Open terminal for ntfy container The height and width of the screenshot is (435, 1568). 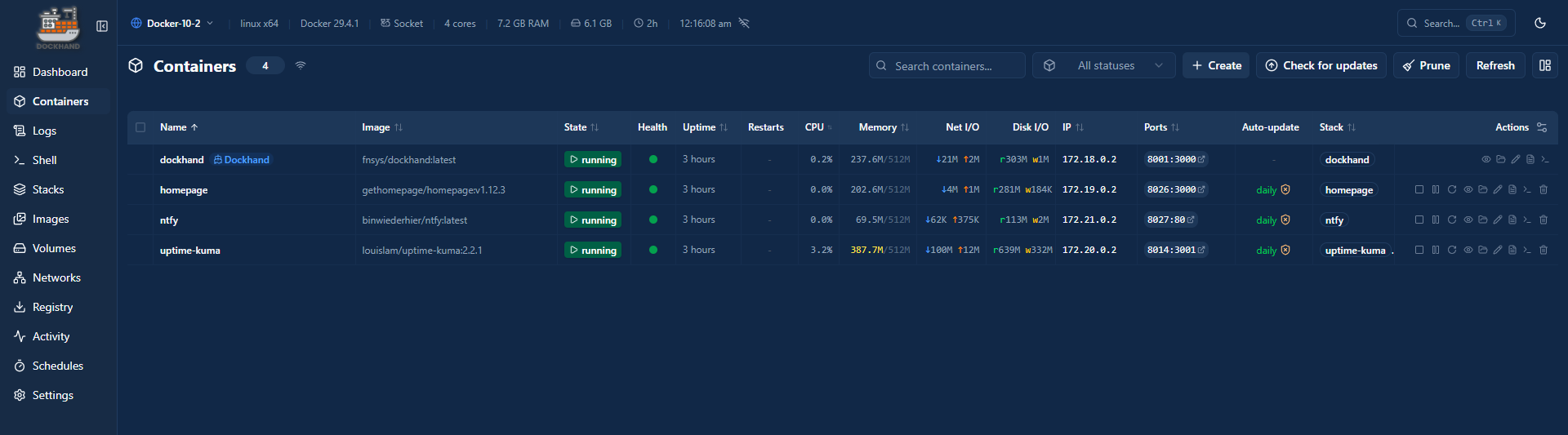(x=1527, y=220)
